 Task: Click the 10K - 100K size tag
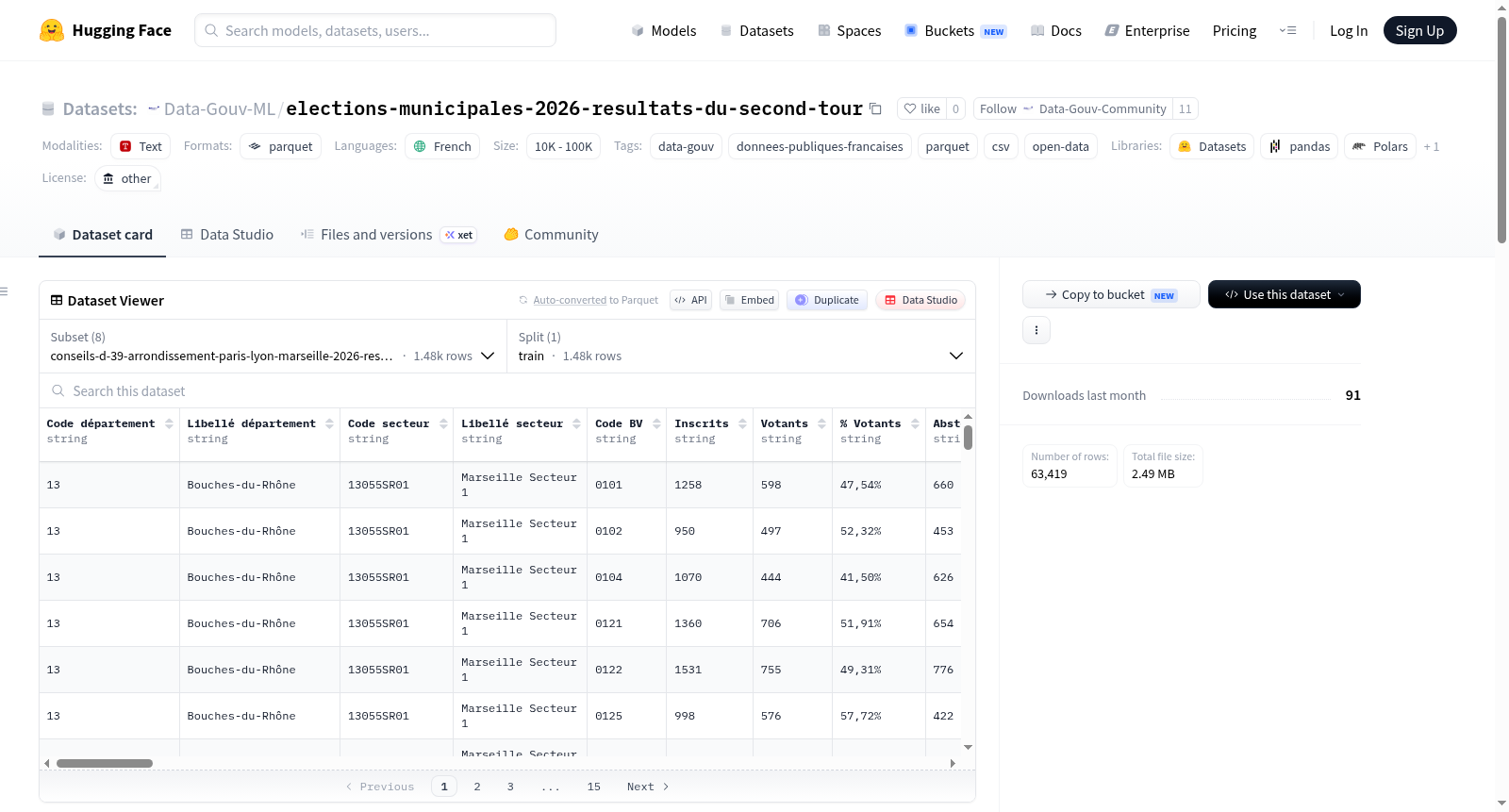coord(563,146)
